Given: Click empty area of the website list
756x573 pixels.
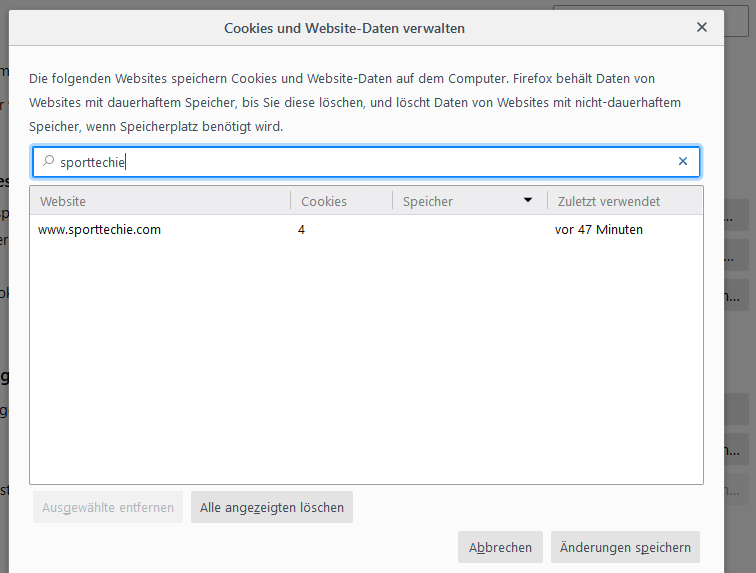Looking at the screenshot, I should [366, 360].
